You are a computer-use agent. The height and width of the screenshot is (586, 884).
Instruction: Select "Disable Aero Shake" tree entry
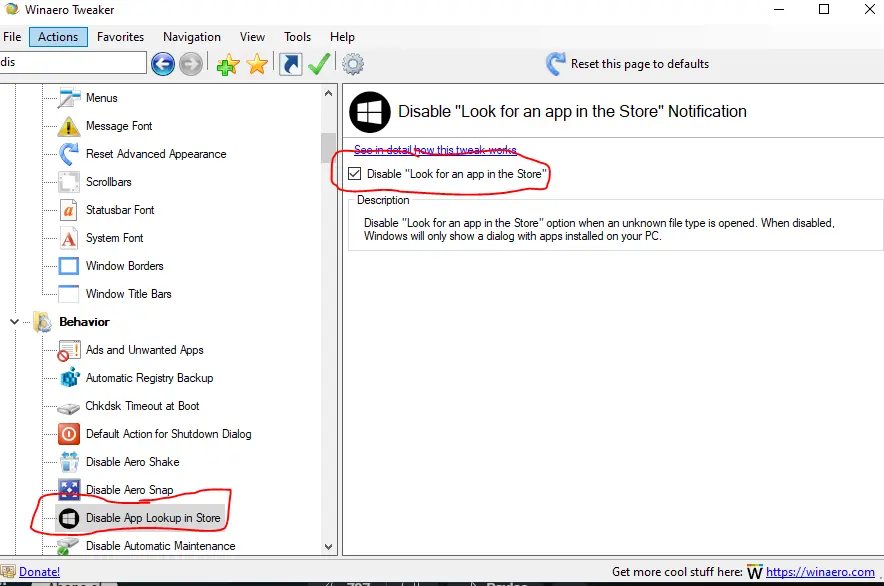(132, 462)
